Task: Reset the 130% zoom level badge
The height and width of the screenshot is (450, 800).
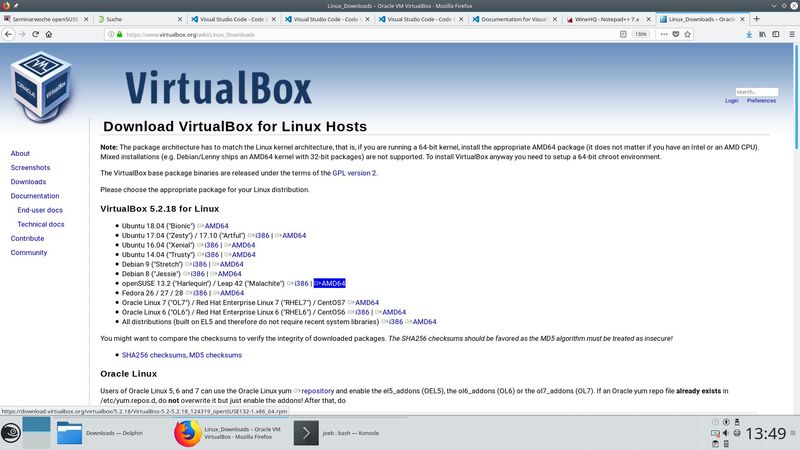Action: (641, 34)
